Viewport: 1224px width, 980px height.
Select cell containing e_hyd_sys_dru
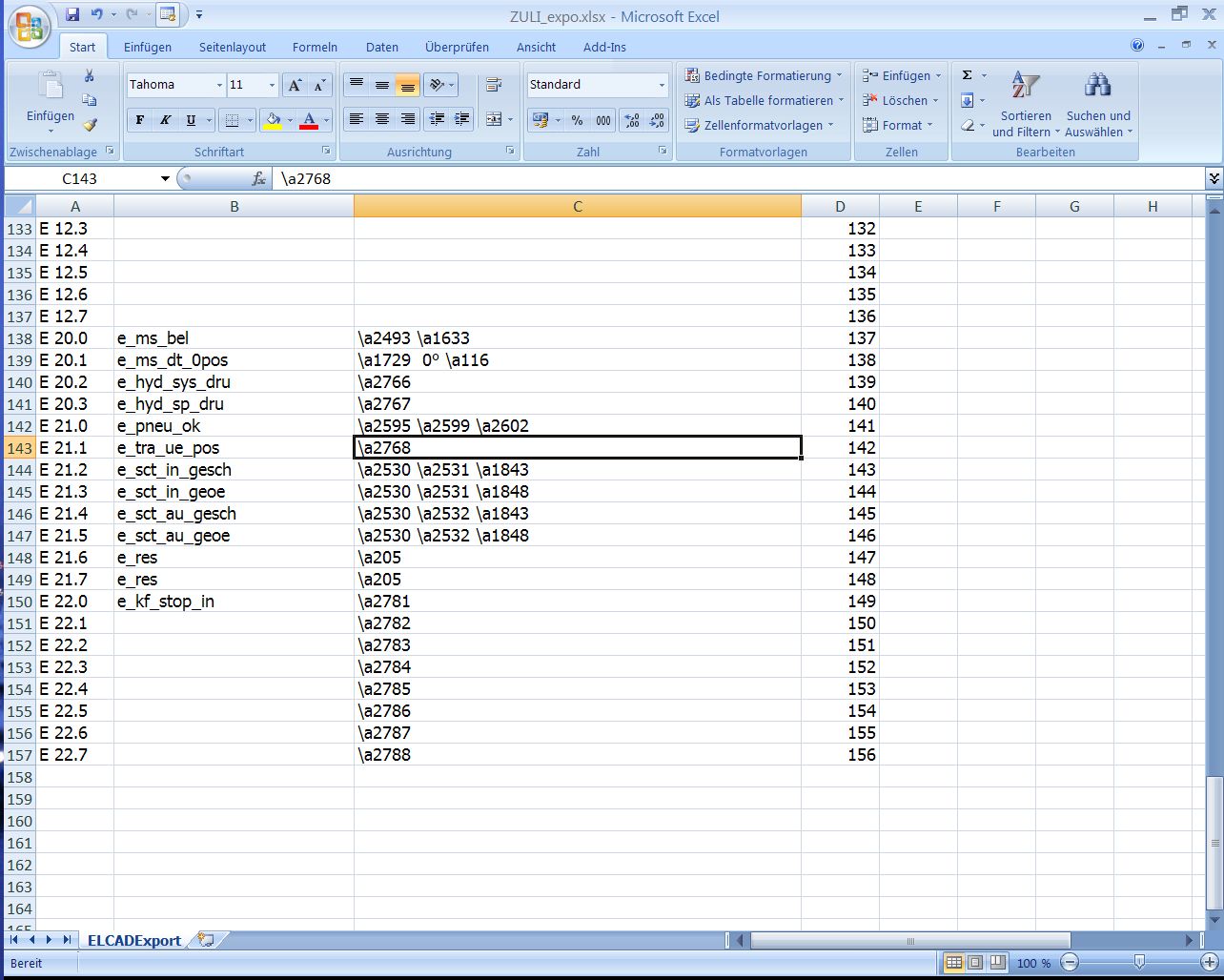tap(234, 381)
